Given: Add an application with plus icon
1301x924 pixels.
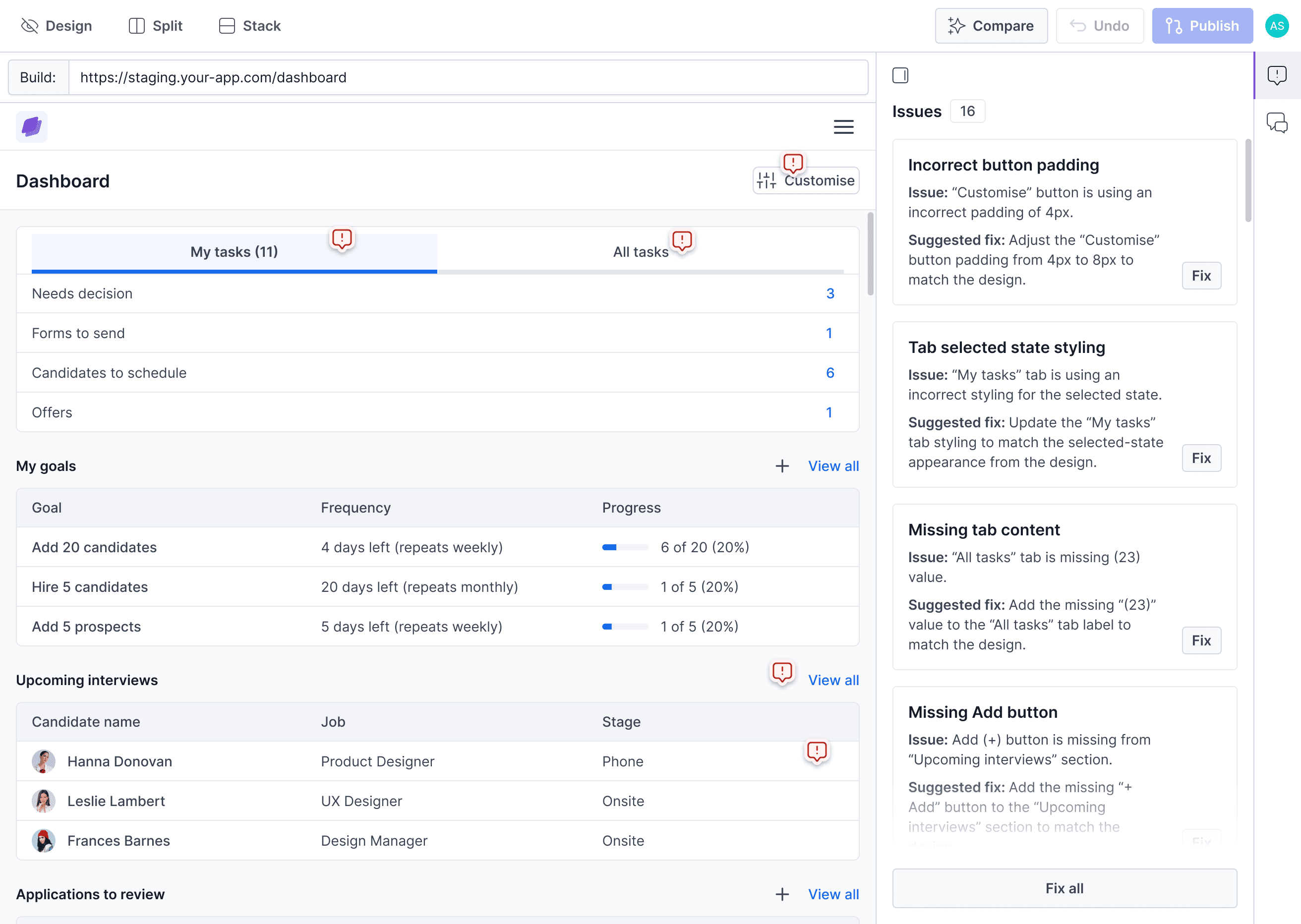Looking at the screenshot, I should [782, 894].
